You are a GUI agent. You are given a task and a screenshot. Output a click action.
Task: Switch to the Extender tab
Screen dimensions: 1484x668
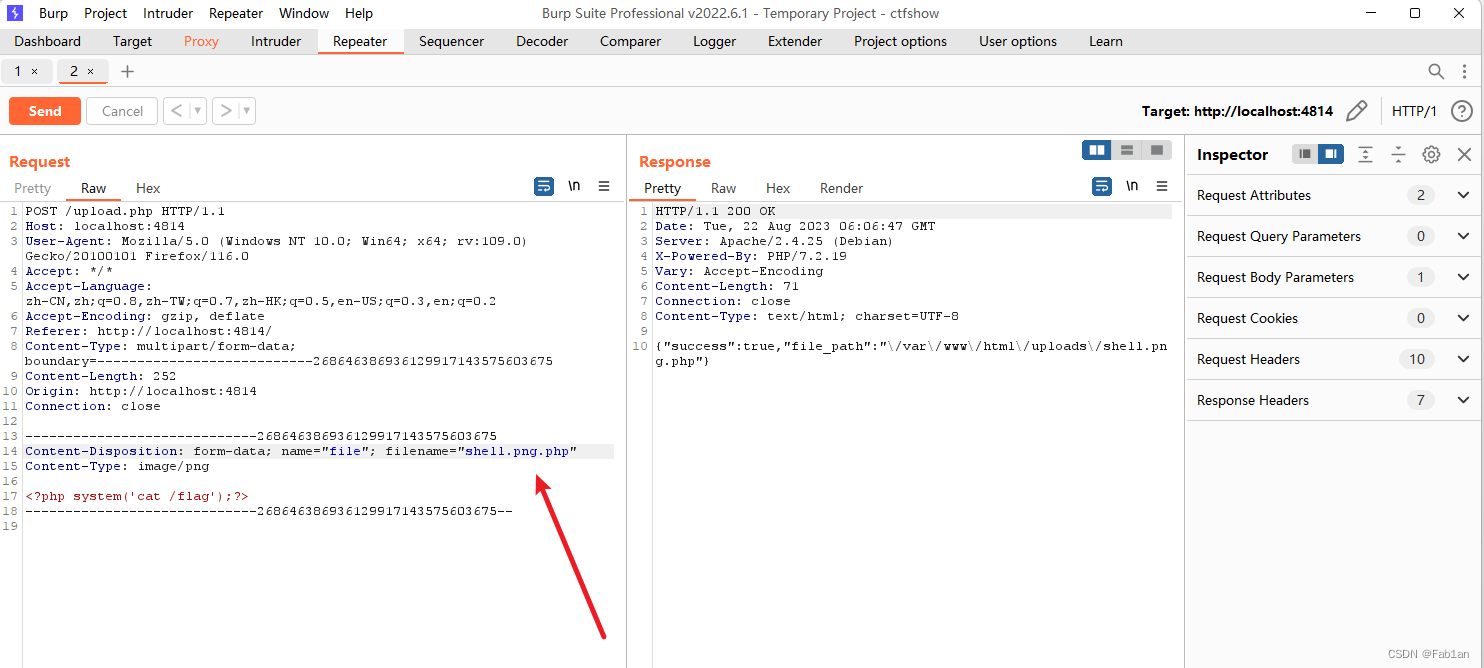795,41
